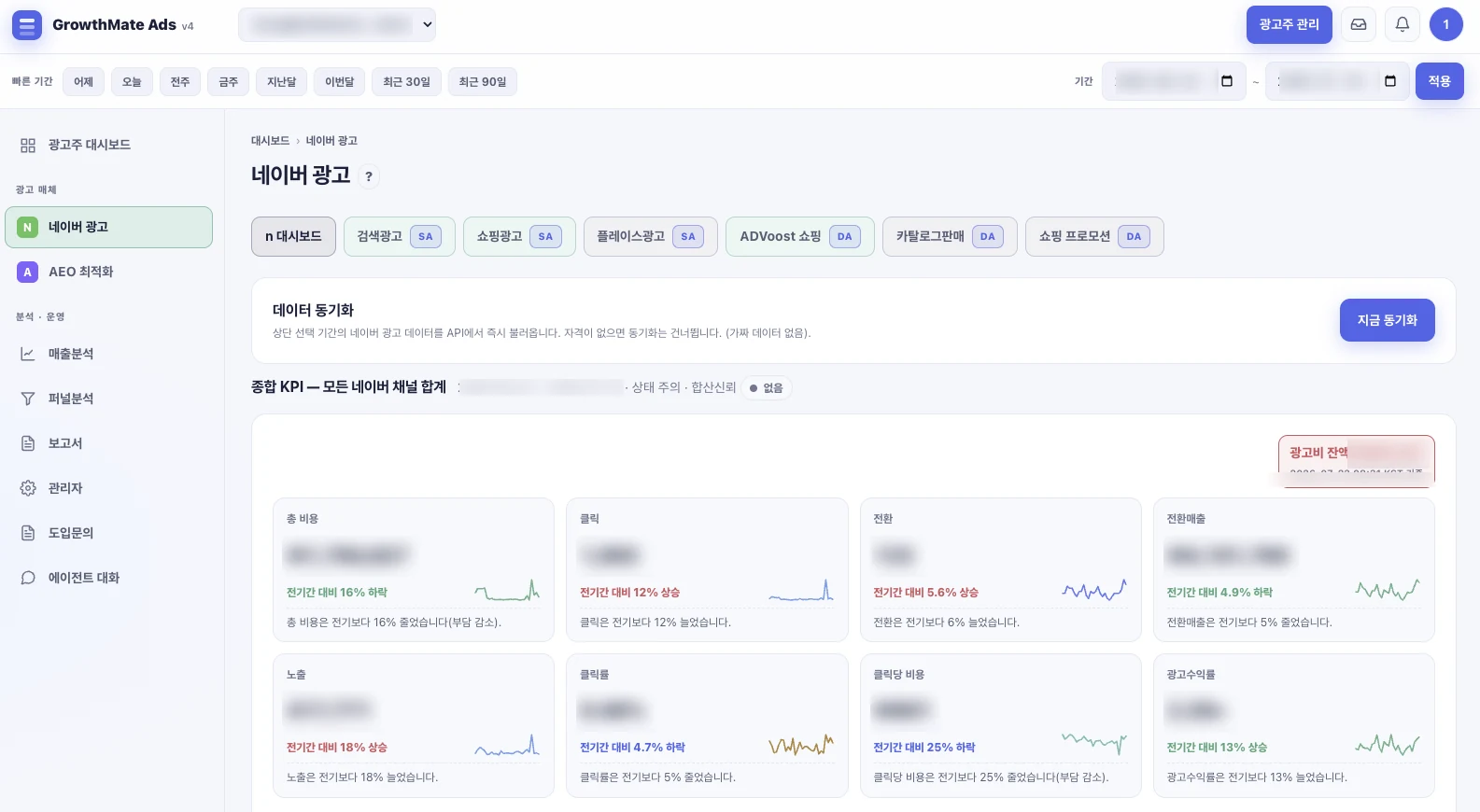Screen dimensions: 1480x812
Task: Switch to the n 대시보드 tab
Action: pyautogui.click(x=293, y=237)
